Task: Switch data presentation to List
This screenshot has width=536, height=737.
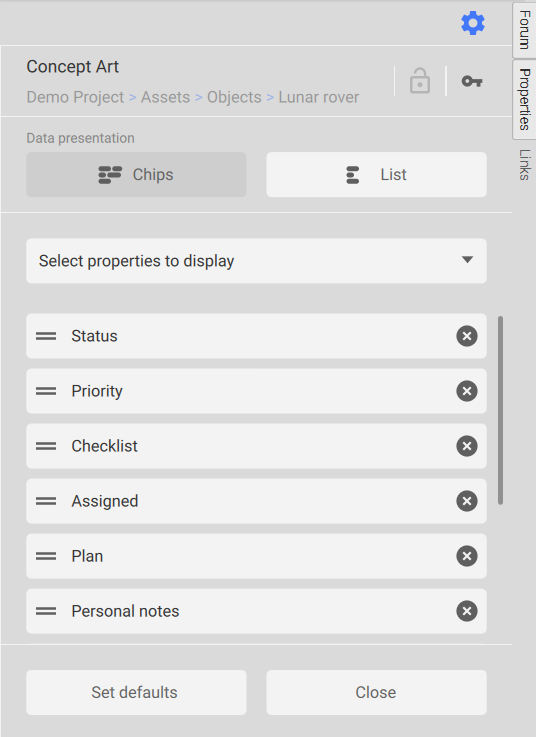Action: click(x=377, y=174)
